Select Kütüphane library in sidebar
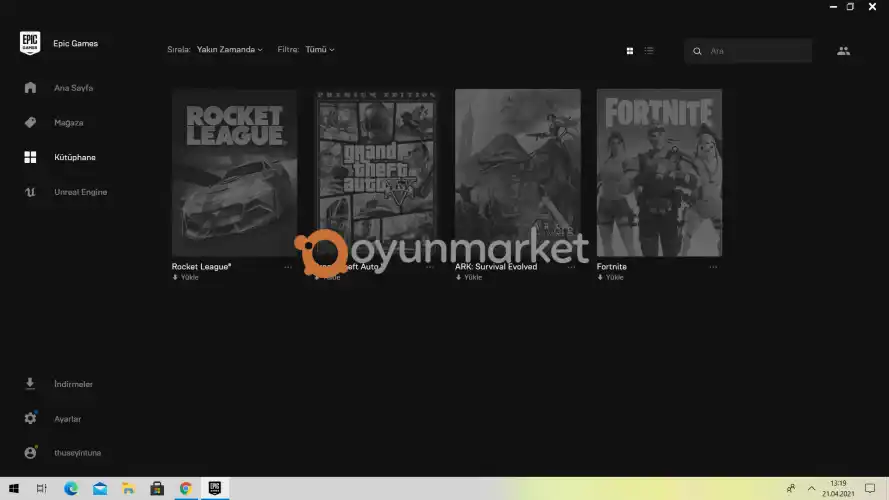Screen dimensions: 889x500 [x=74, y=157]
